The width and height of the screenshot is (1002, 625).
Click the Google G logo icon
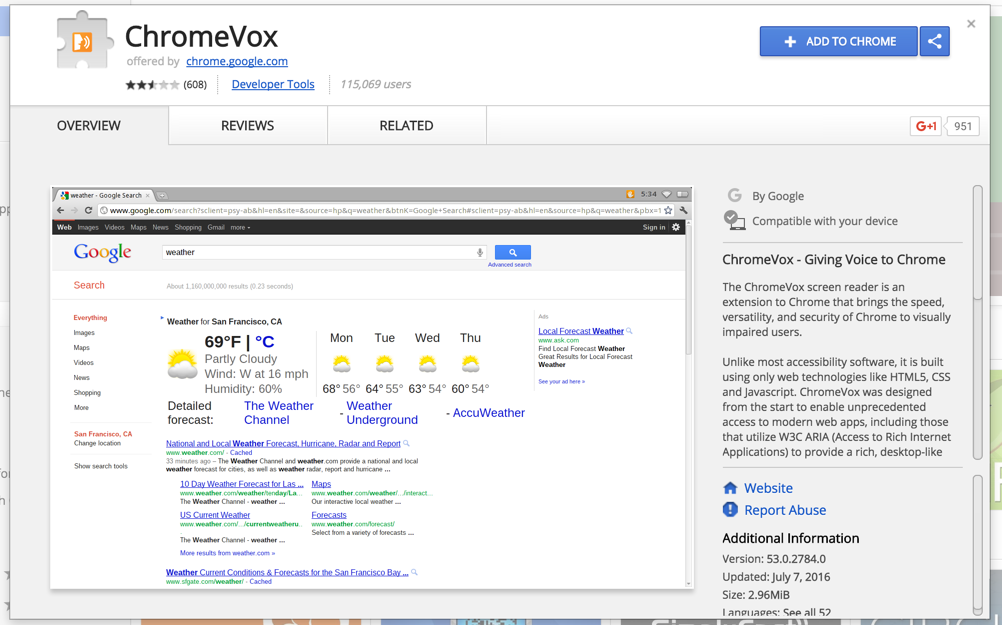[x=734, y=196]
